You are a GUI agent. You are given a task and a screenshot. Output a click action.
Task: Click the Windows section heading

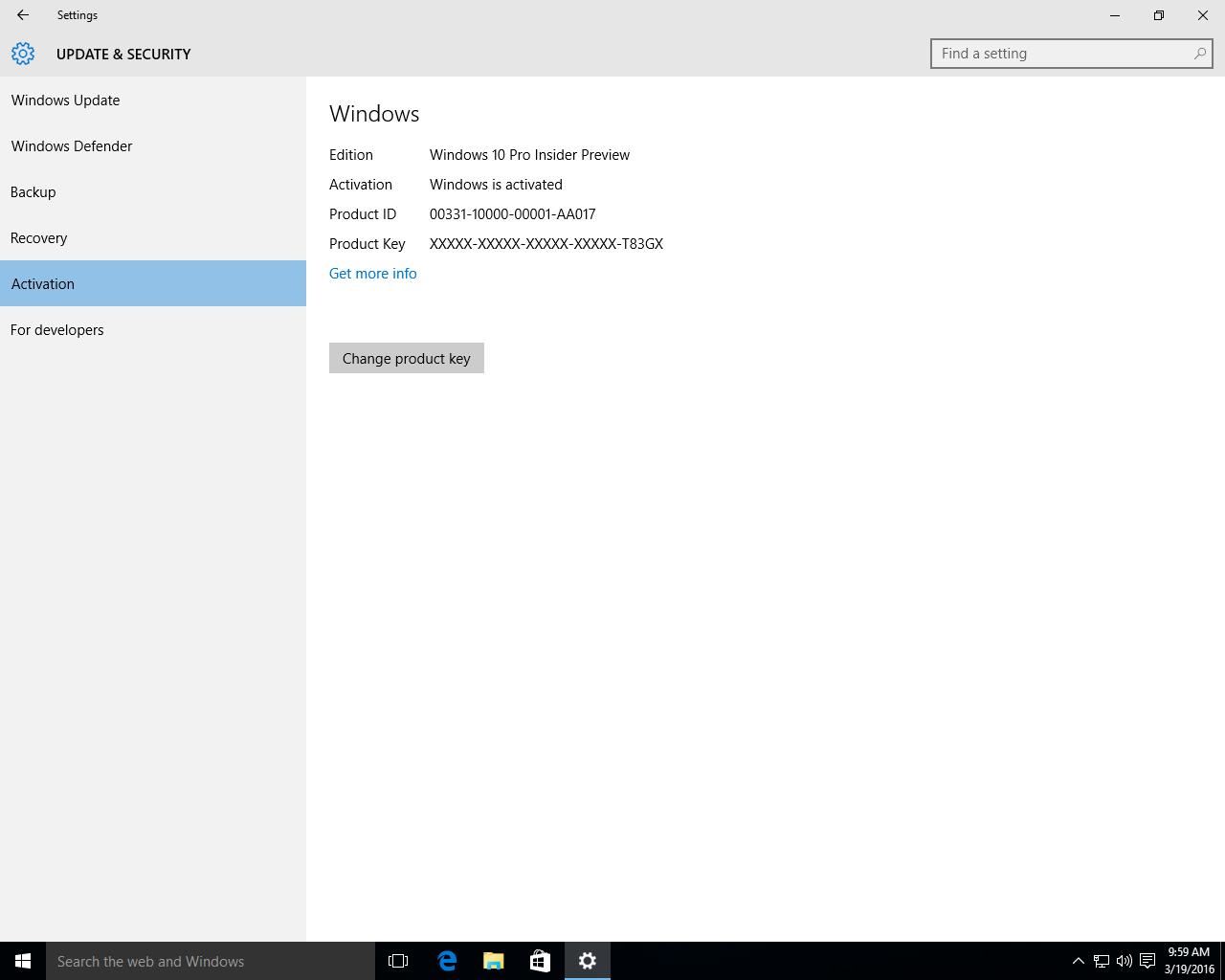coord(374,114)
